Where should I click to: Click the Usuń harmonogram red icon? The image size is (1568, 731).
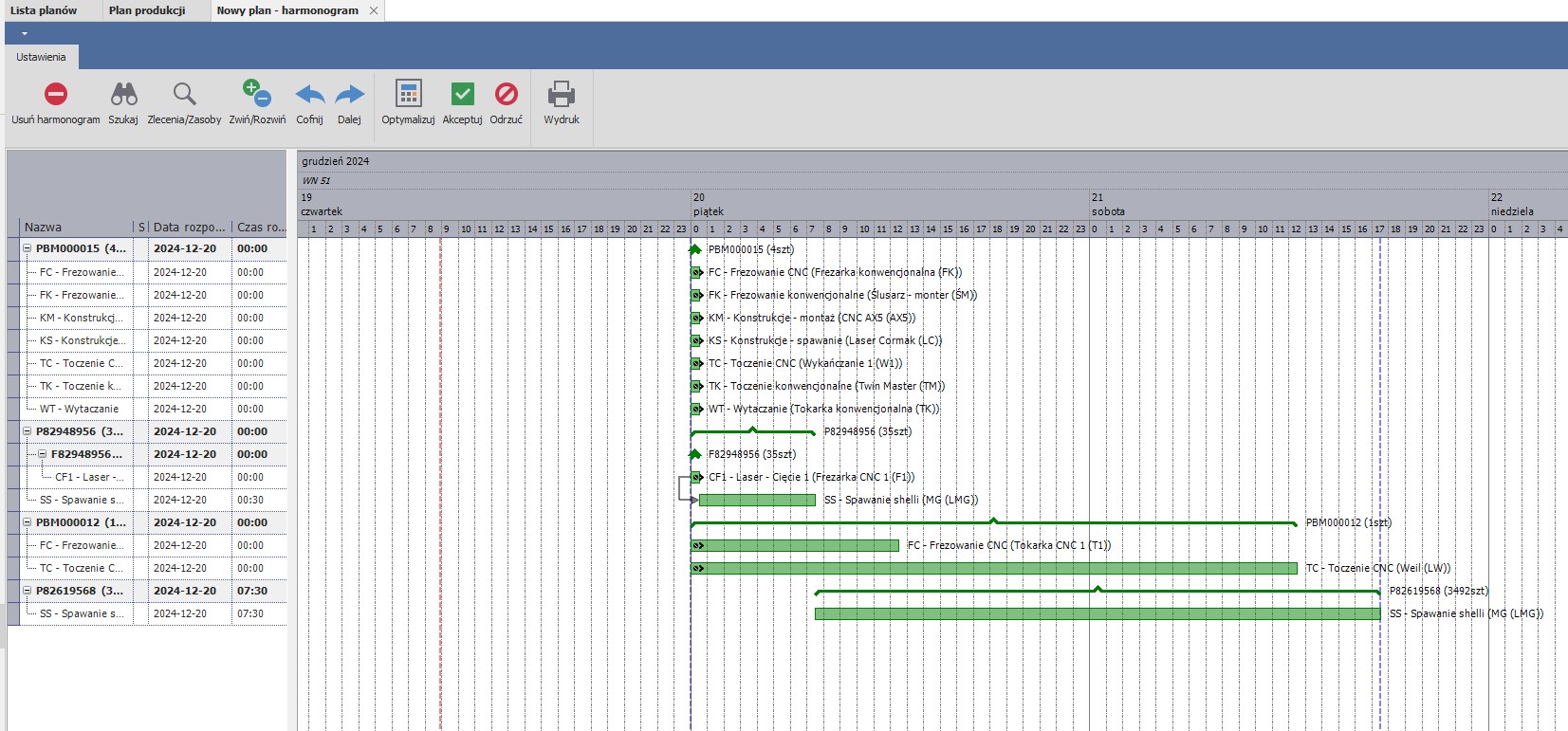tap(56, 94)
